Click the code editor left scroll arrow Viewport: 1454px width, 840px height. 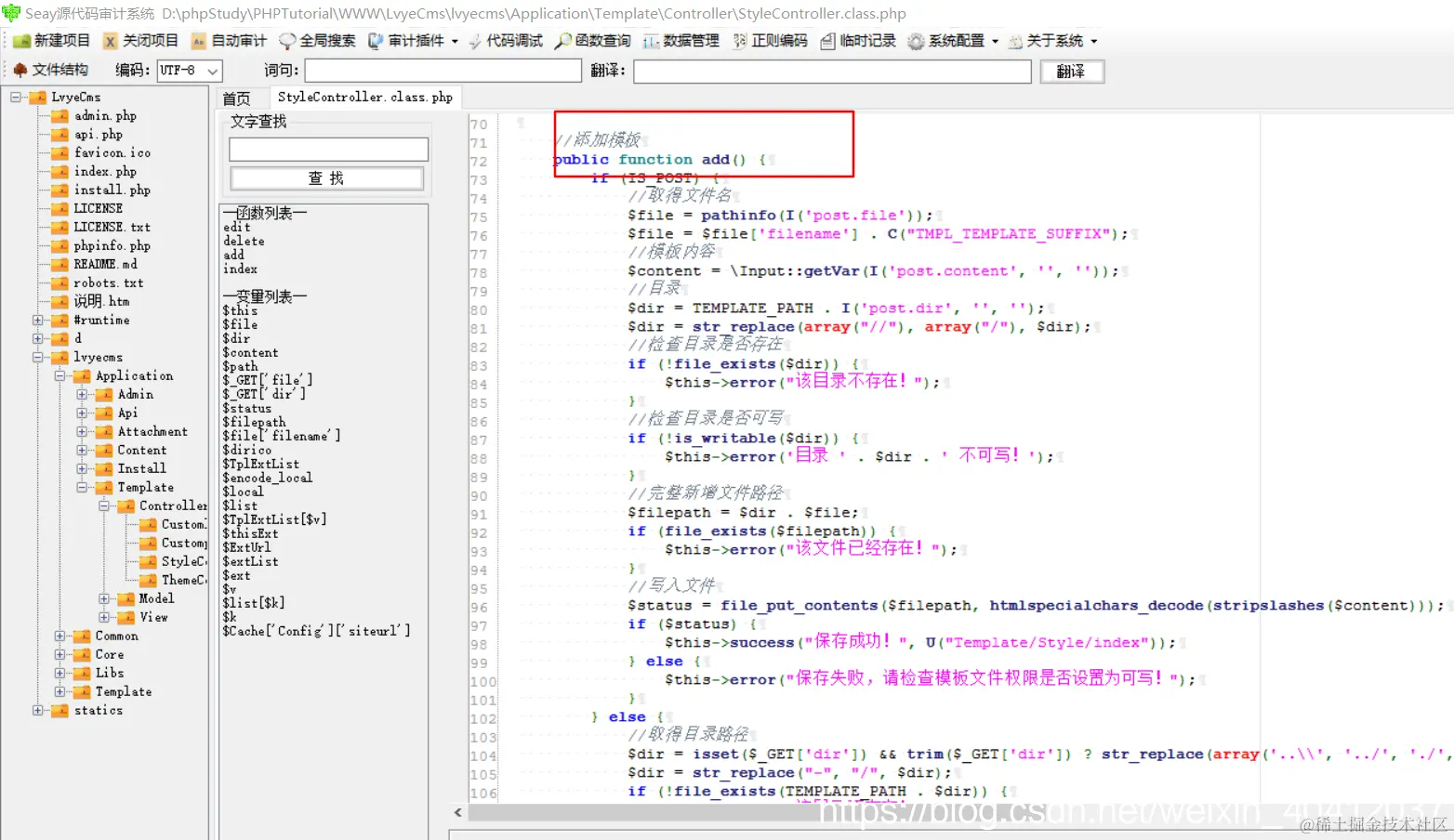click(x=457, y=812)
